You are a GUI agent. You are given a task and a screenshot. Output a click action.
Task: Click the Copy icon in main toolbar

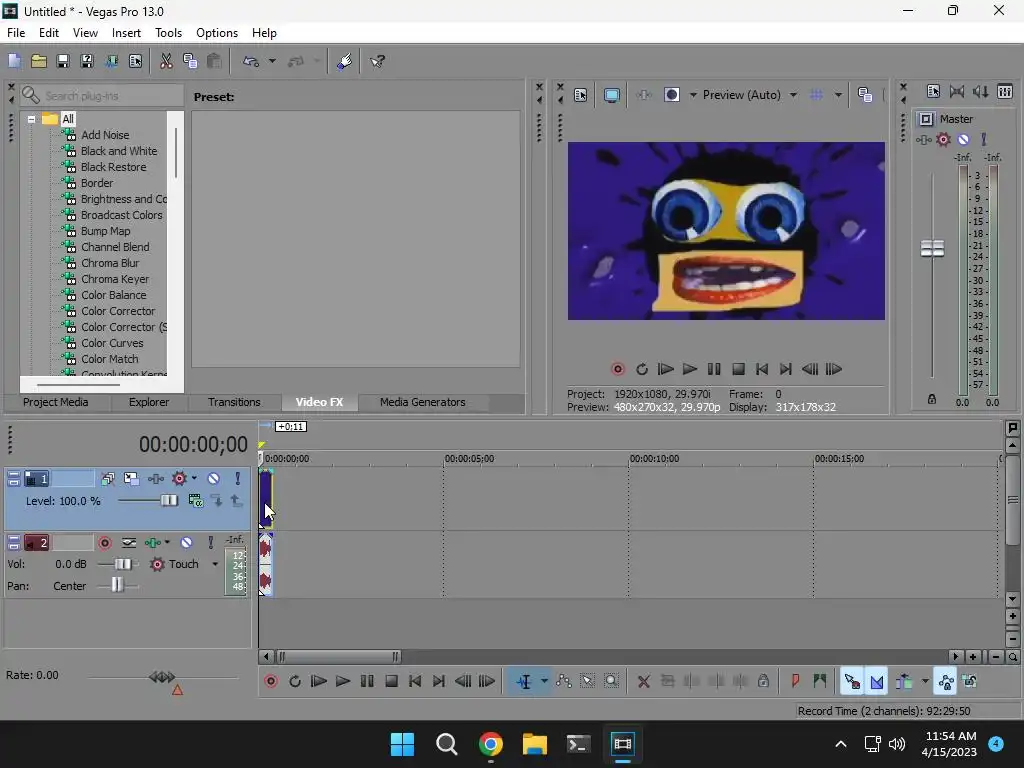tap(190, 61)
